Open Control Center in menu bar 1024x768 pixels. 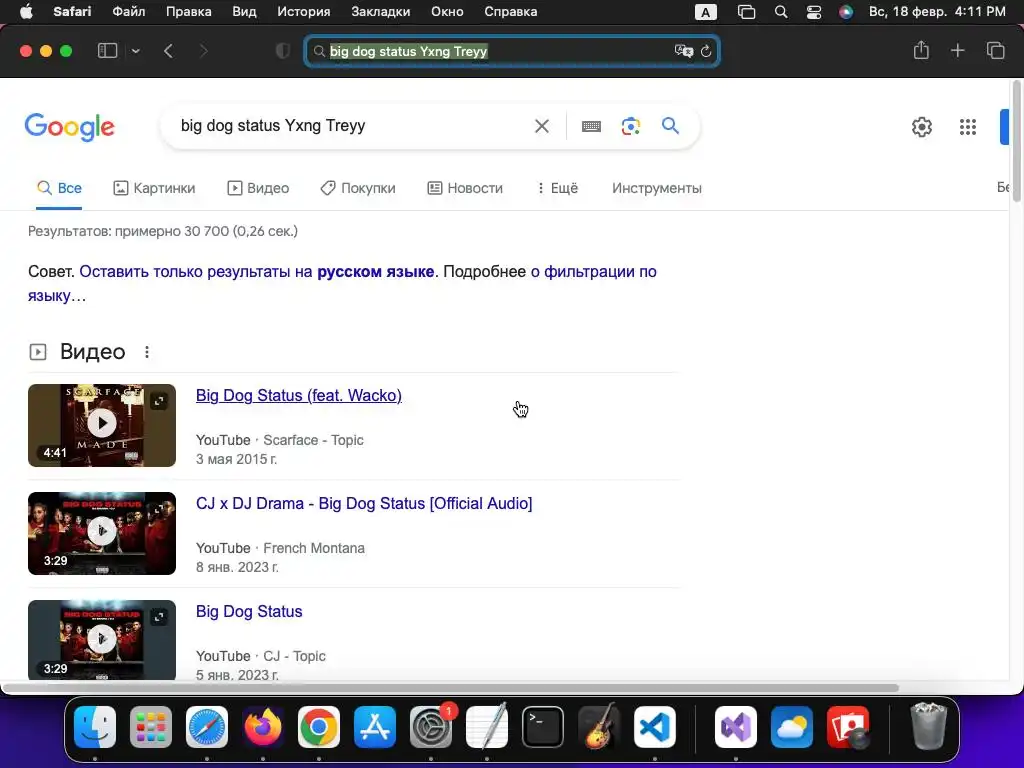pos(814,12)
